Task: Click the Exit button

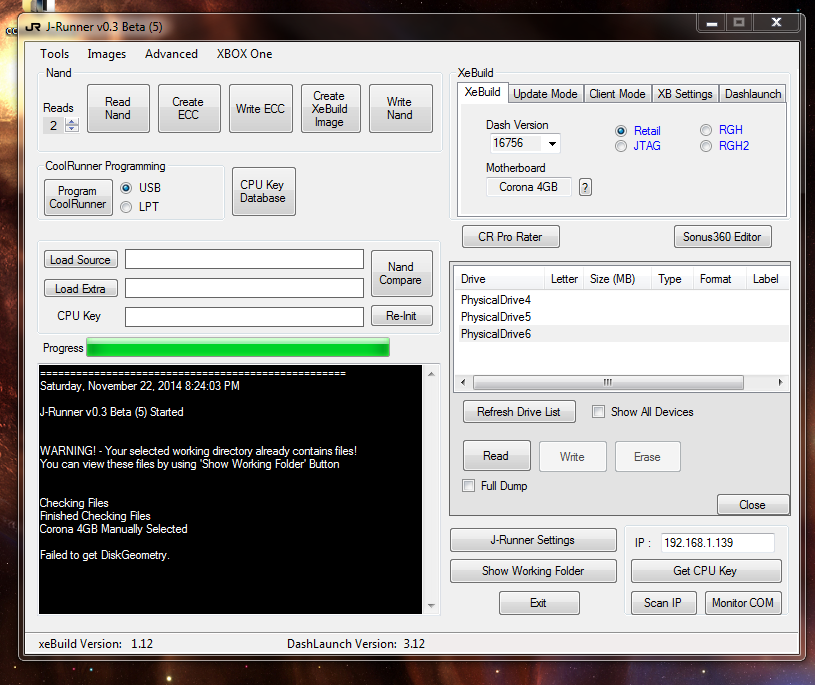Action: click(539, 603)
